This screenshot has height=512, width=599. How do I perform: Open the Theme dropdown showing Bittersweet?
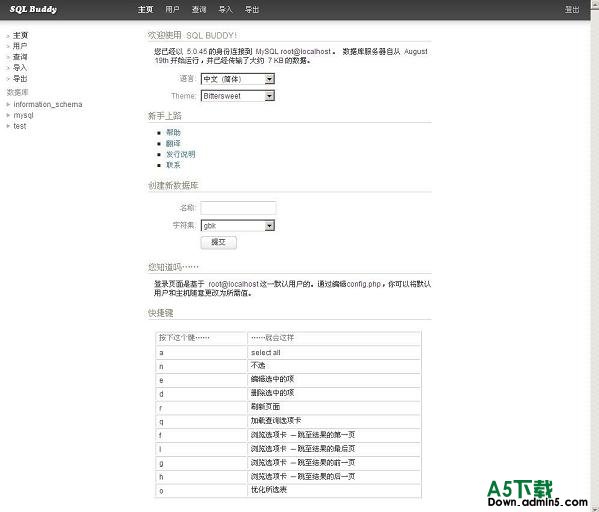(x=238, y=96)
